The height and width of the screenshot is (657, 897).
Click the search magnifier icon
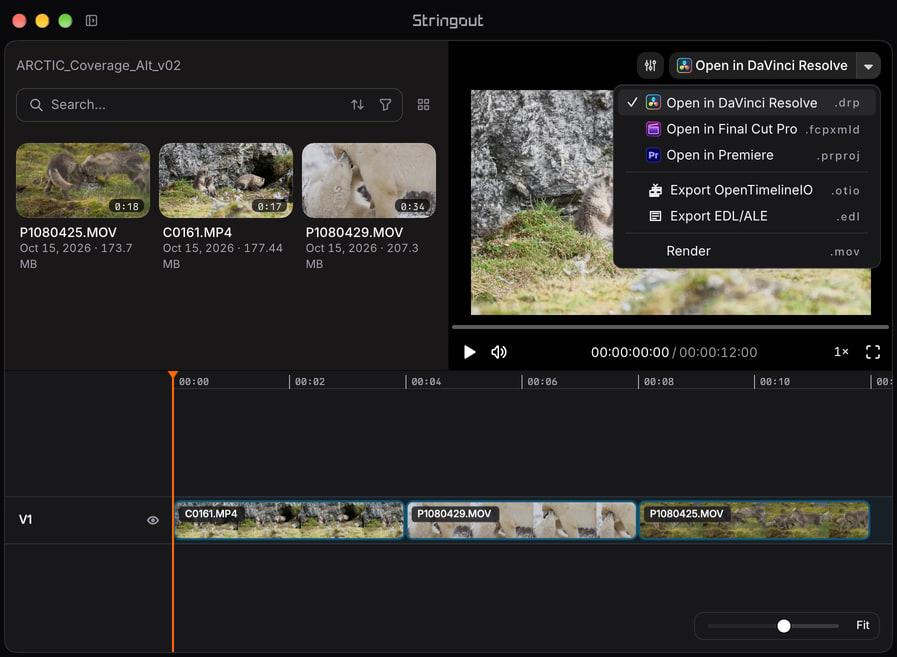coord(36,105)
